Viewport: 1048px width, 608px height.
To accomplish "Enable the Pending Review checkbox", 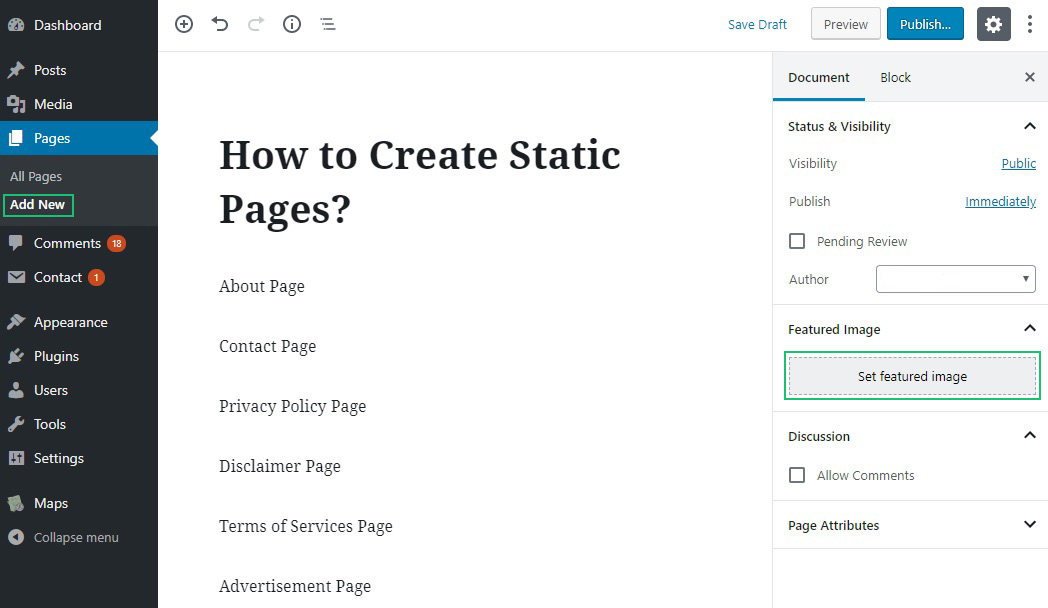I will tap(797, 241).
